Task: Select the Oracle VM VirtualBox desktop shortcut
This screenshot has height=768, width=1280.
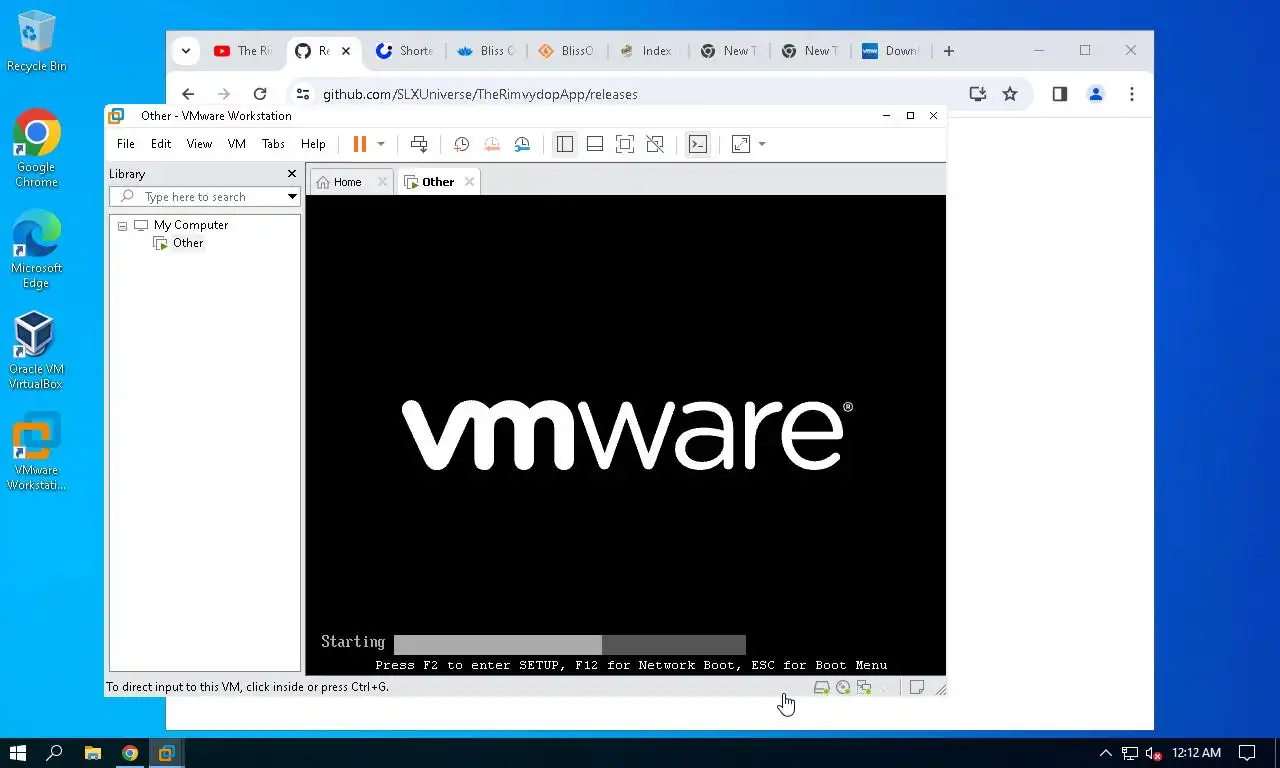Action: (36, 350)
